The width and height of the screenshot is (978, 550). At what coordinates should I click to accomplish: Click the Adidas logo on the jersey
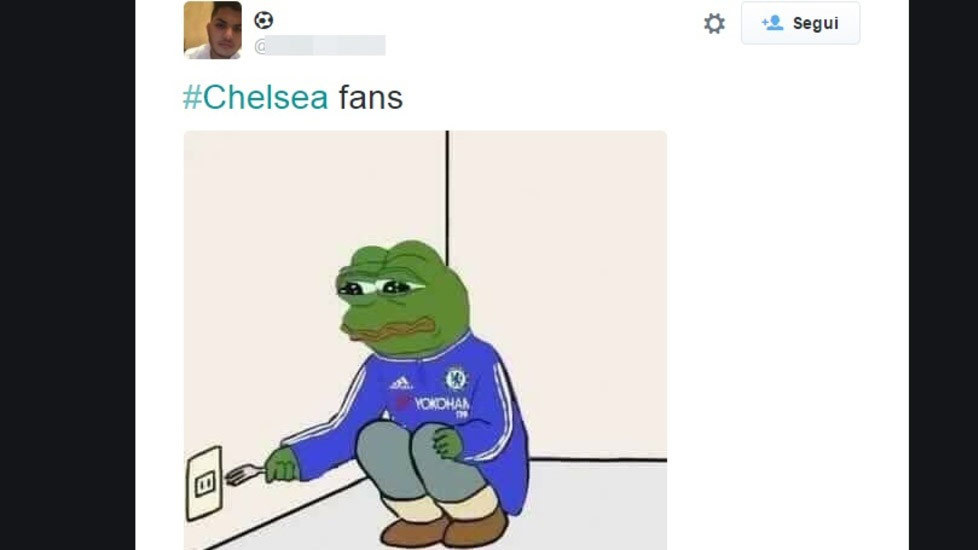pos(401,383)
